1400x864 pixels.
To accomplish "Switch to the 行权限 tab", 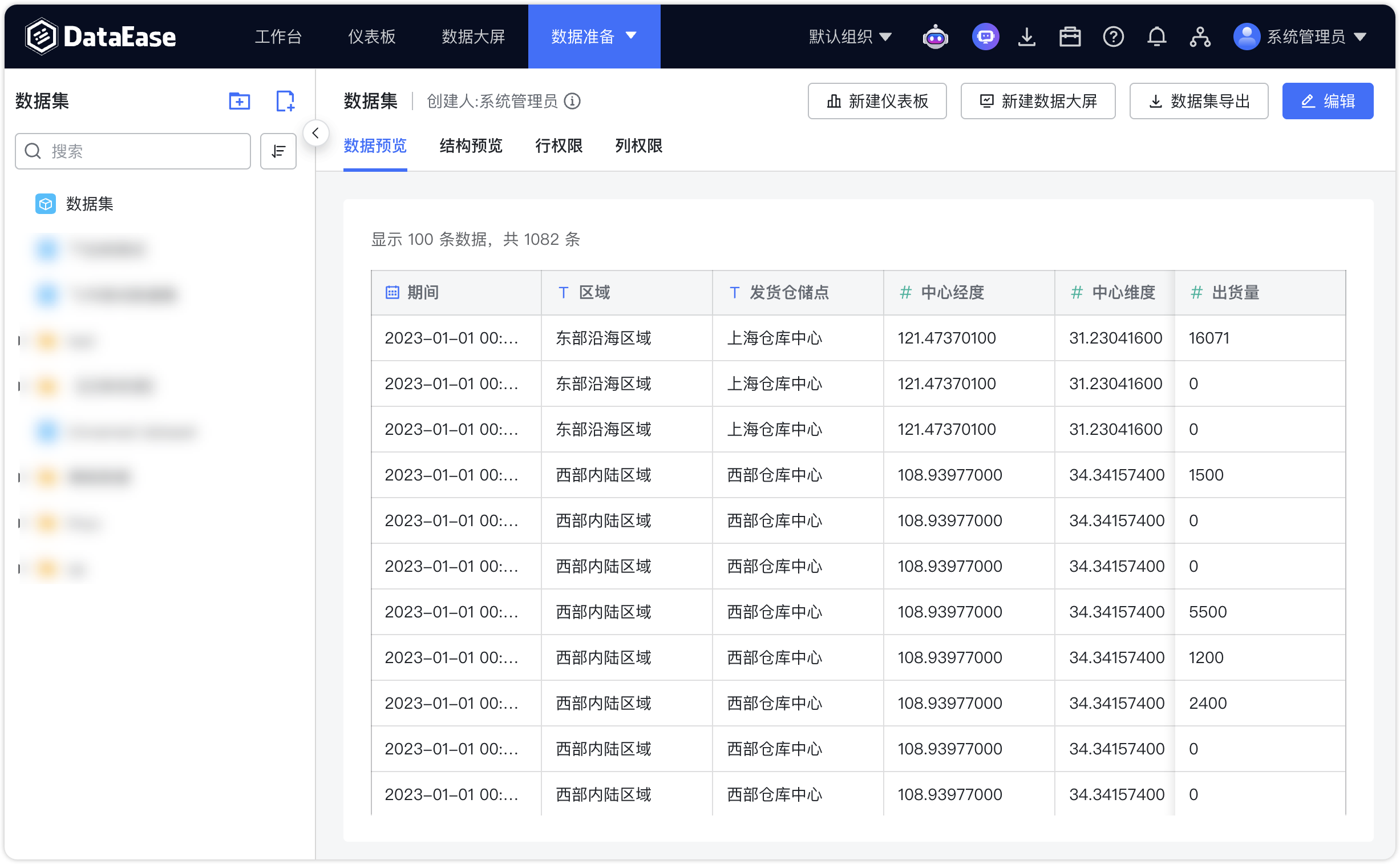I will 559,146.
